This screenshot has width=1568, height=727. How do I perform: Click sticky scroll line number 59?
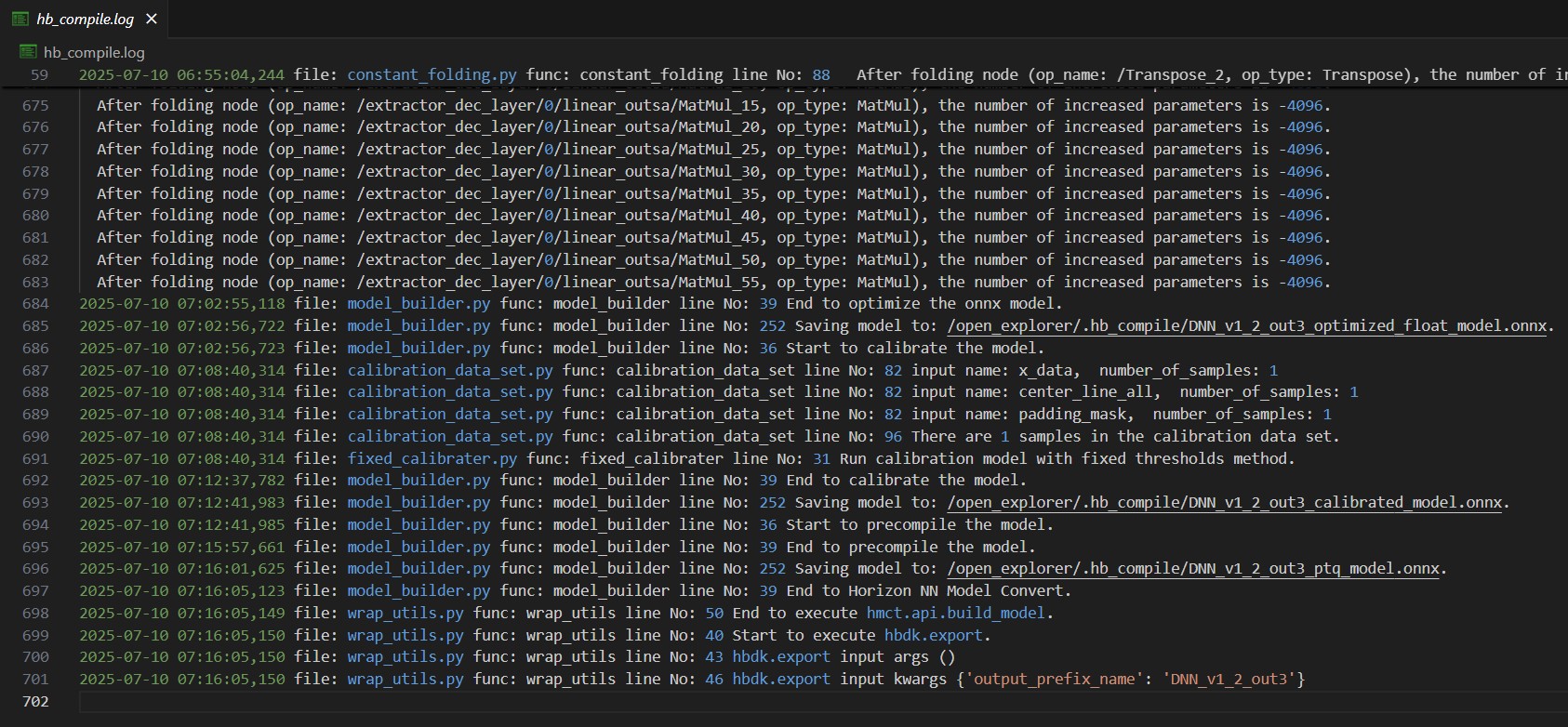(39, 74)
